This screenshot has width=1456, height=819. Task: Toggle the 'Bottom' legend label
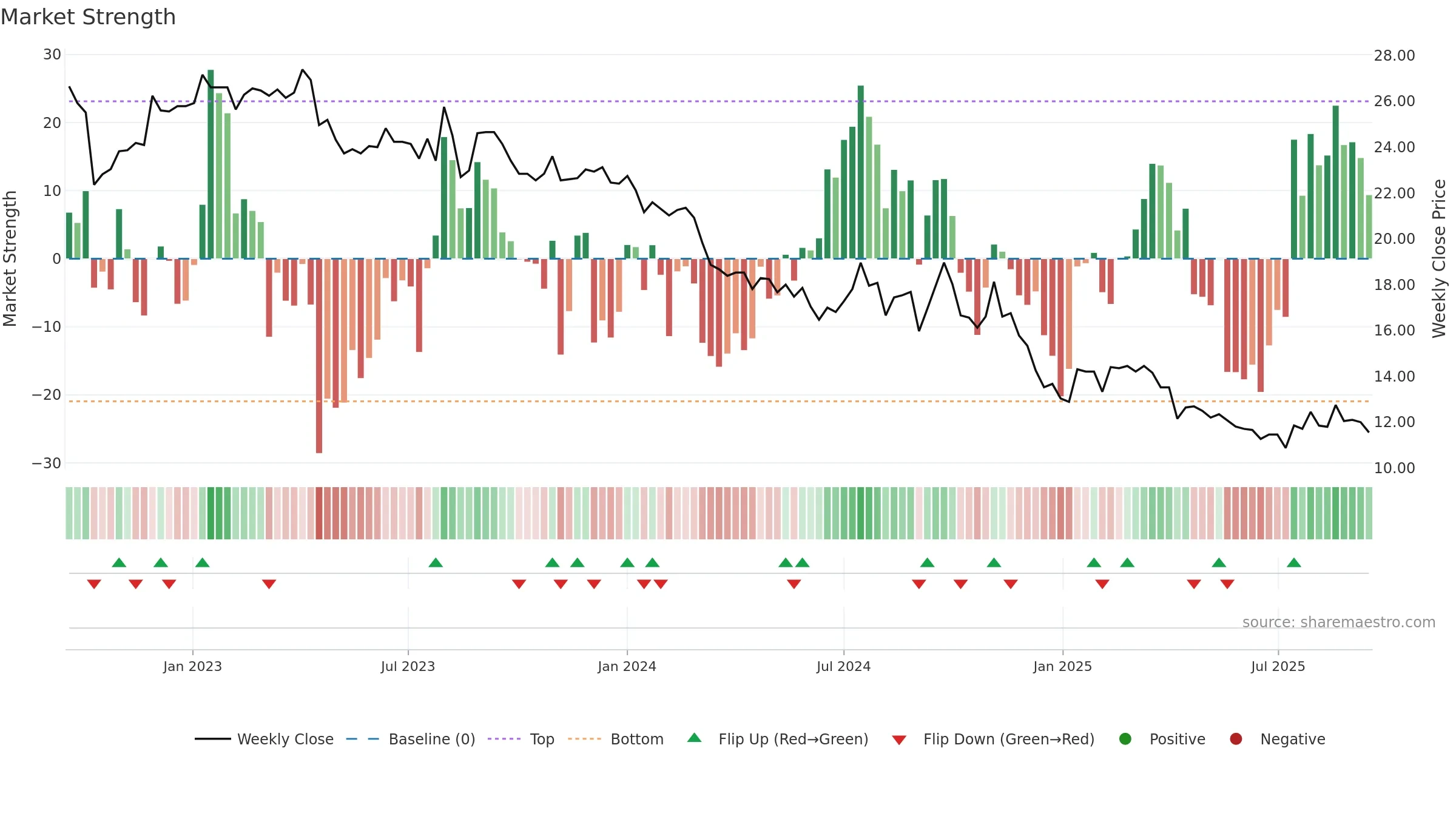tap(637, 739)
